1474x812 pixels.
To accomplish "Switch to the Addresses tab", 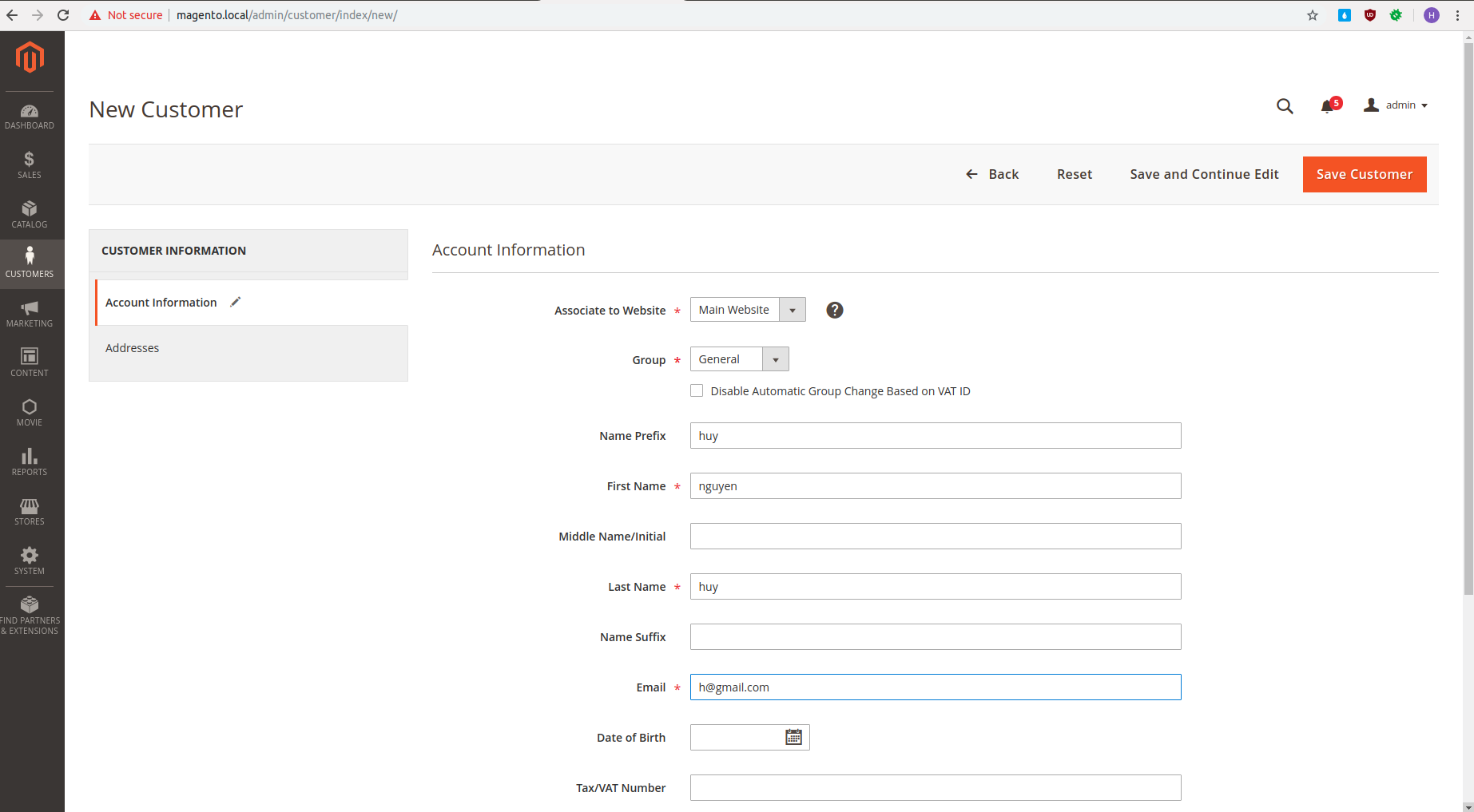I will pyautogui.click(x=133, y=348).
